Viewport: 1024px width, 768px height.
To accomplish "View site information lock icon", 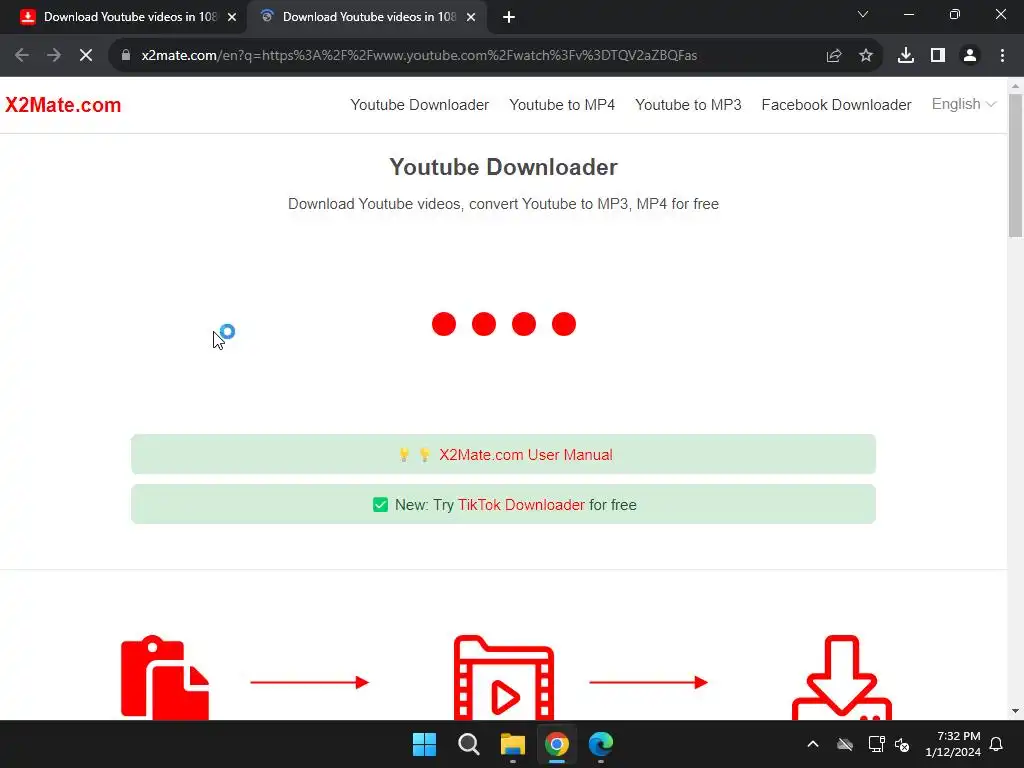I will coord(126,56).
